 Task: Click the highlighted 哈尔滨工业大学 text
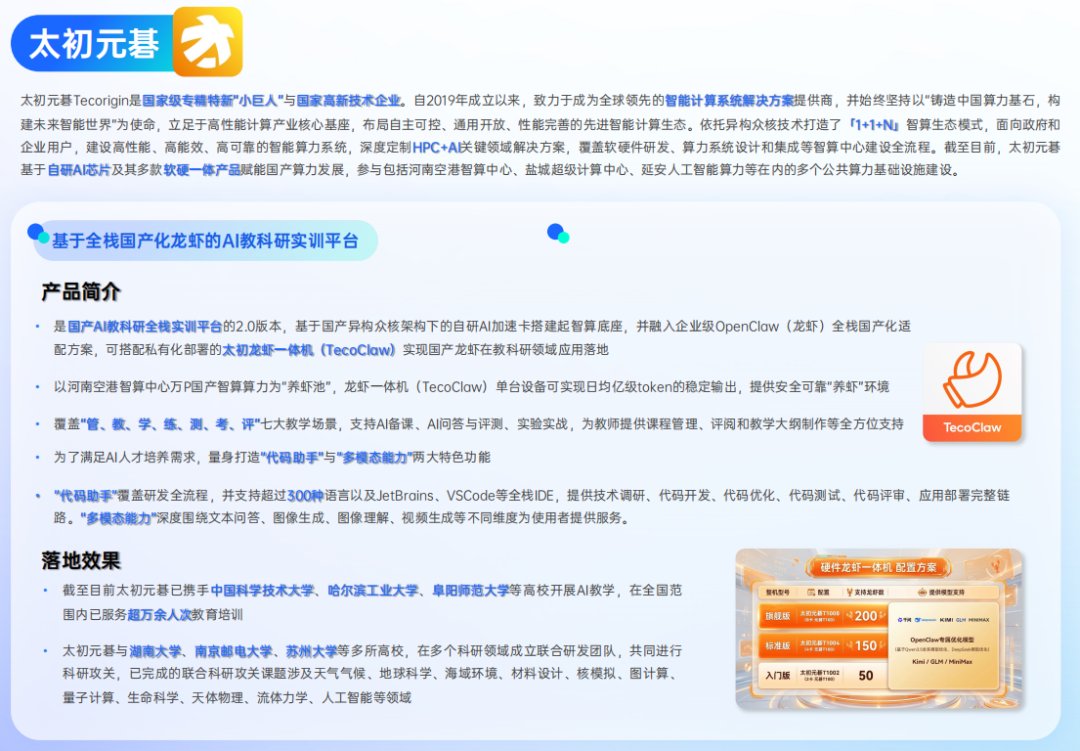tap(373, 590)
